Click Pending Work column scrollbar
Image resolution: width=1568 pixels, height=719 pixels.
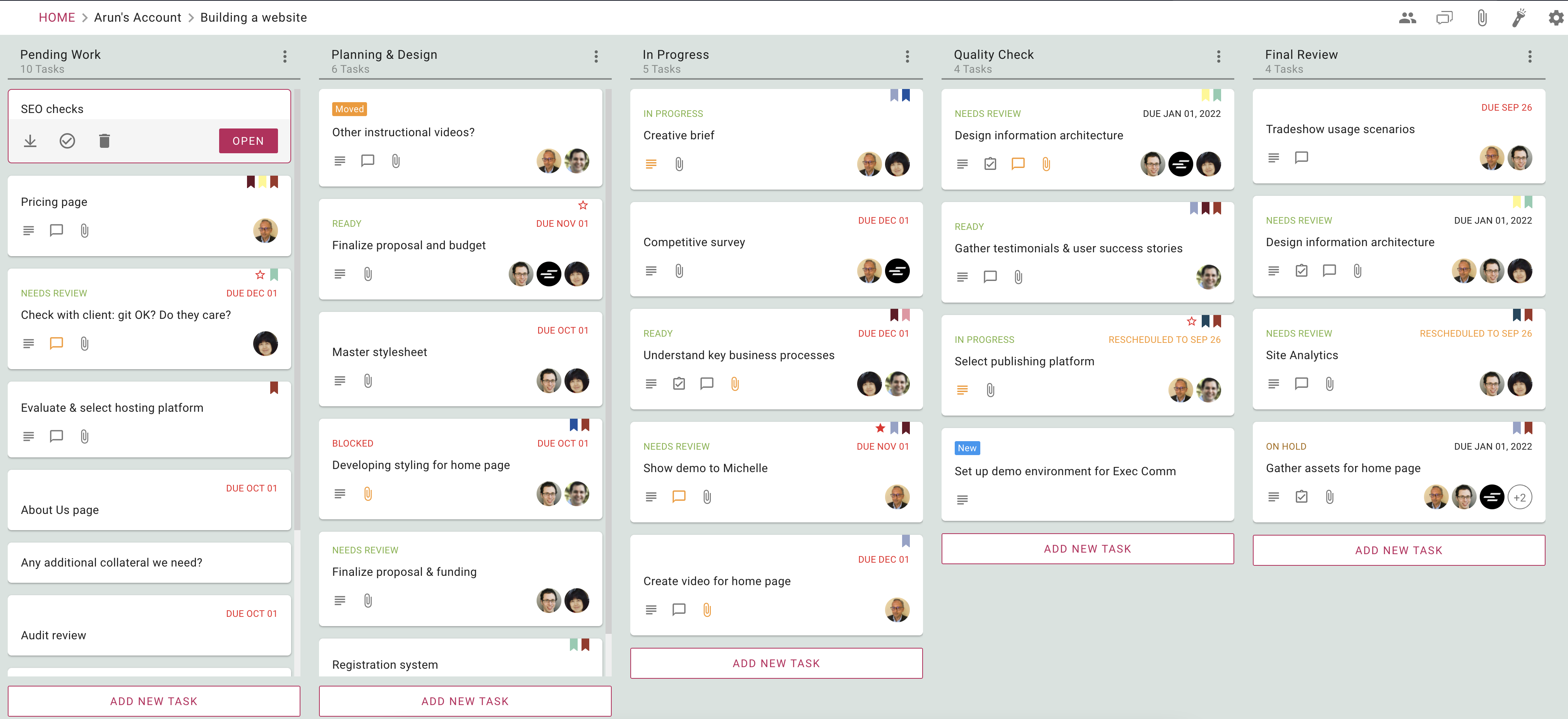coord(298,310)
